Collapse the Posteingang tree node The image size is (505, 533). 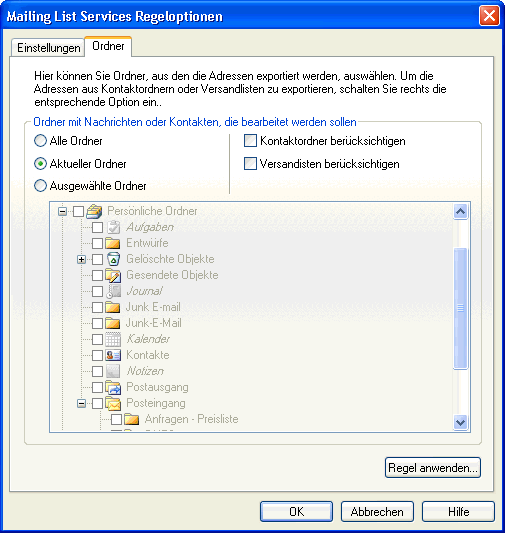81,403
